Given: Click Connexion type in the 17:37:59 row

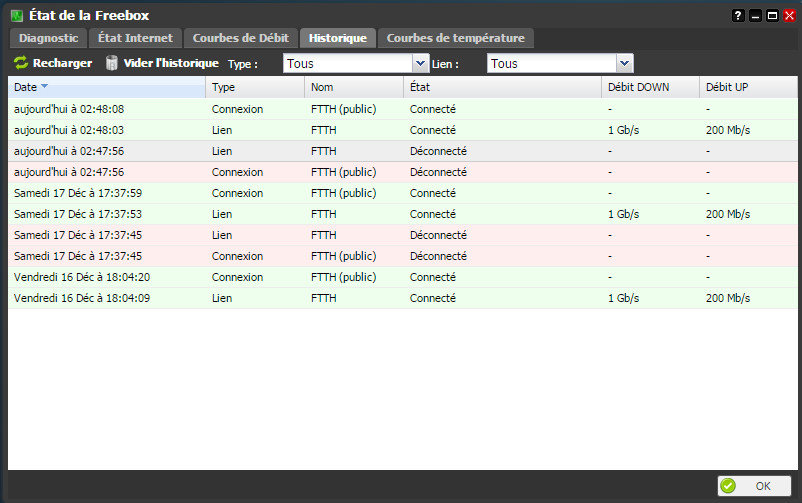Looking at the screenshot, I should pyautogui.click(x=237, y=193).
